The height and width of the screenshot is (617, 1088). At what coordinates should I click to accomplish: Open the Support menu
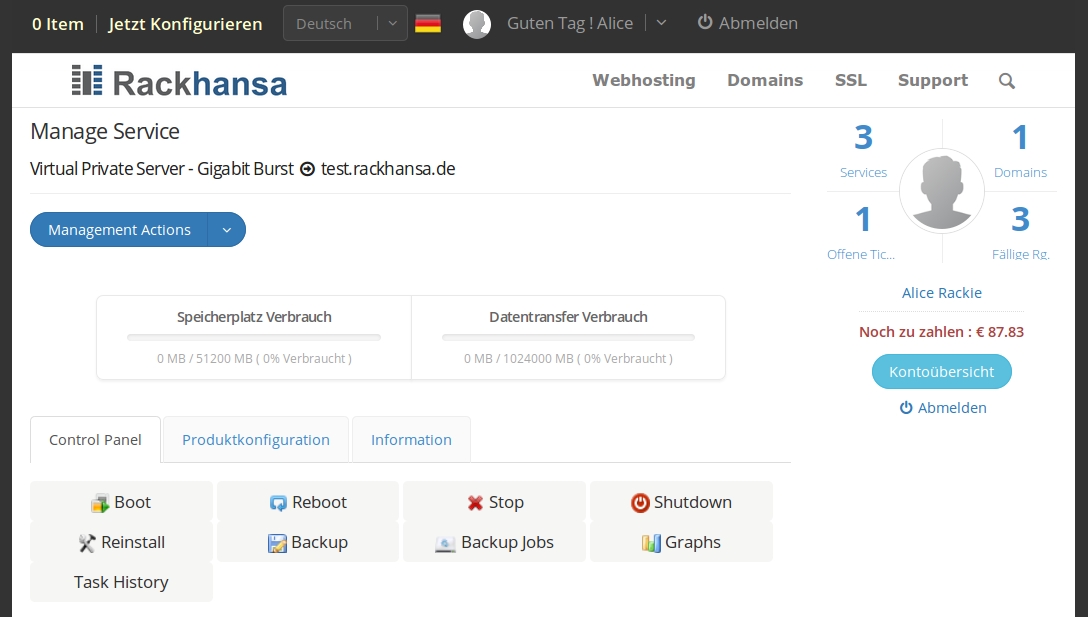[x=933, y=81]
